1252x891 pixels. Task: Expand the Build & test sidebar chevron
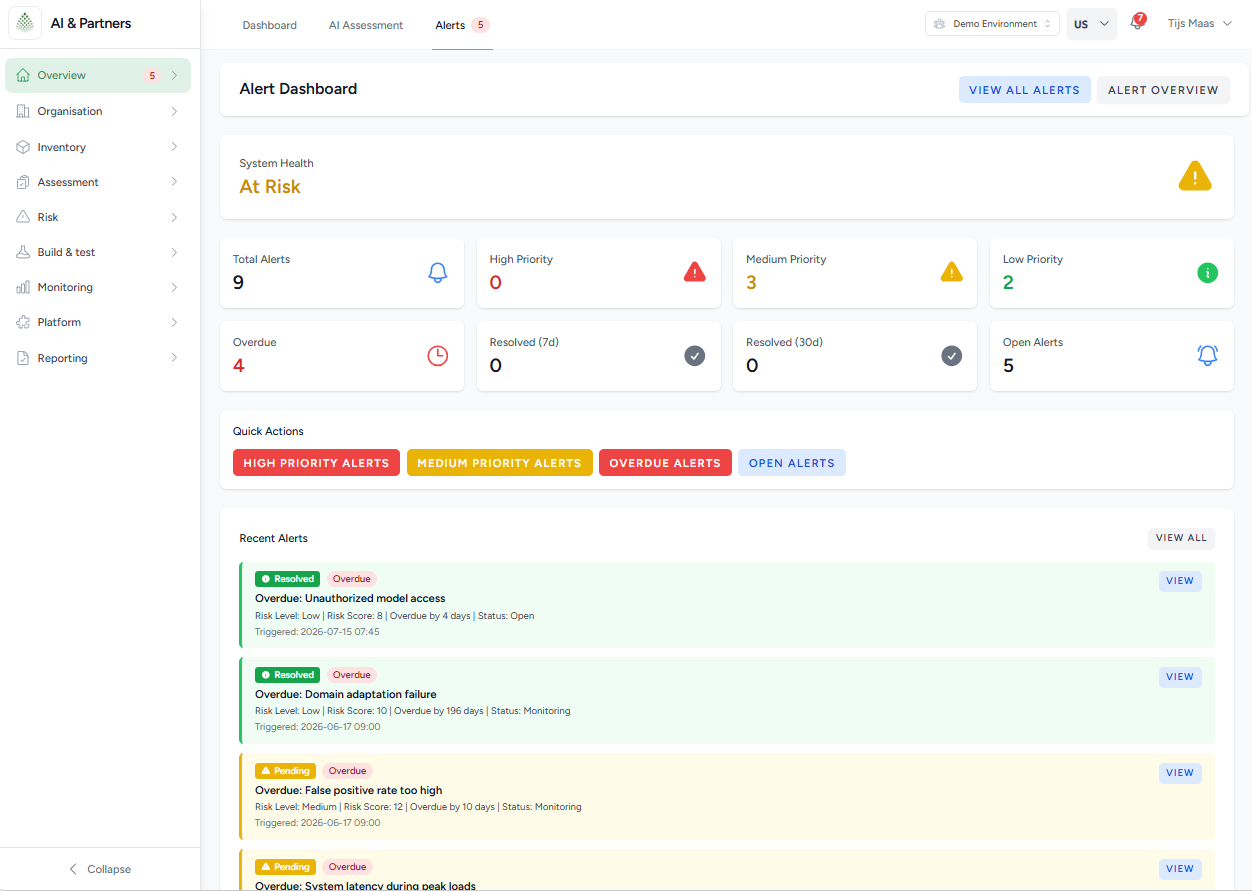point(174,252)
